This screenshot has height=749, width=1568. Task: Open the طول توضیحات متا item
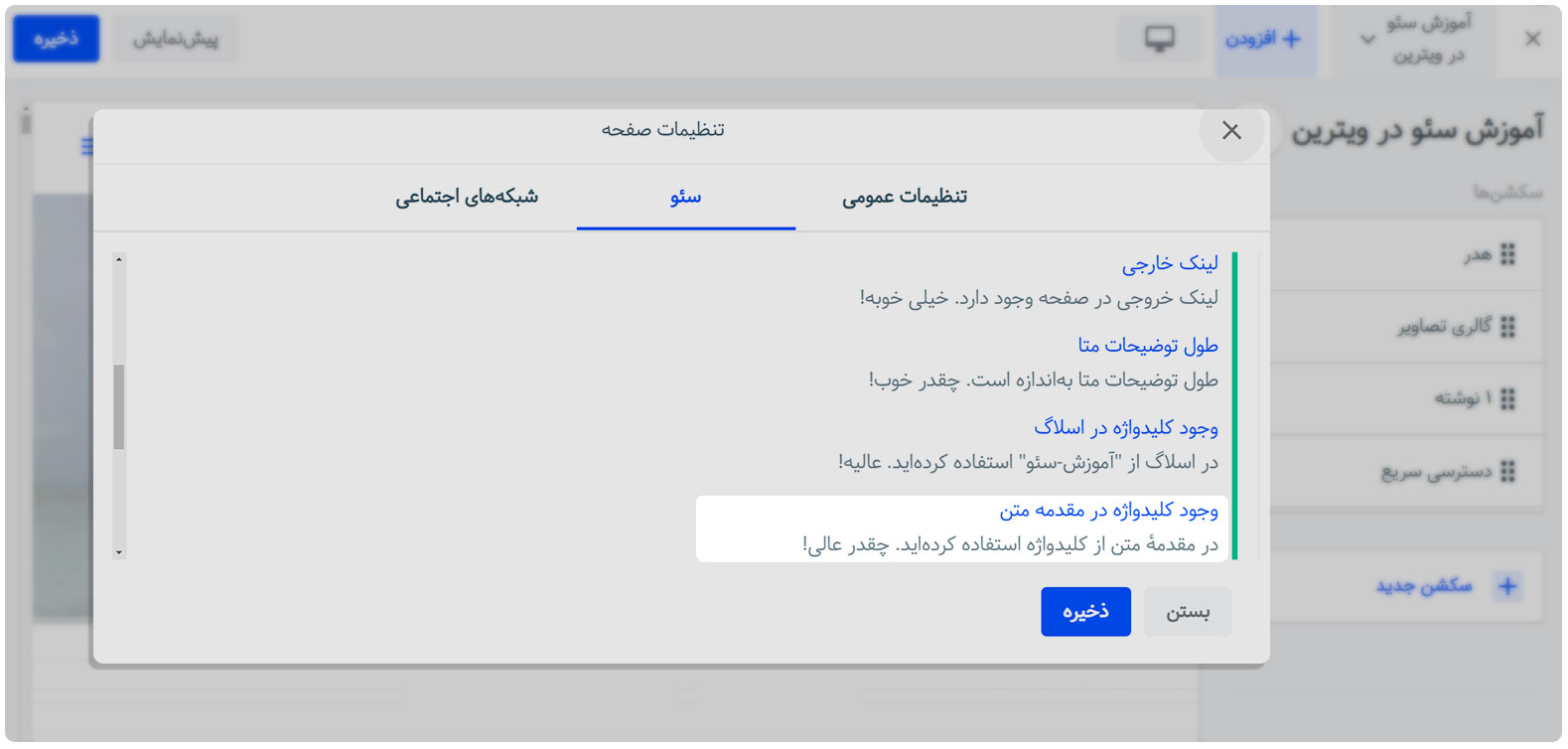(1148, 346)
